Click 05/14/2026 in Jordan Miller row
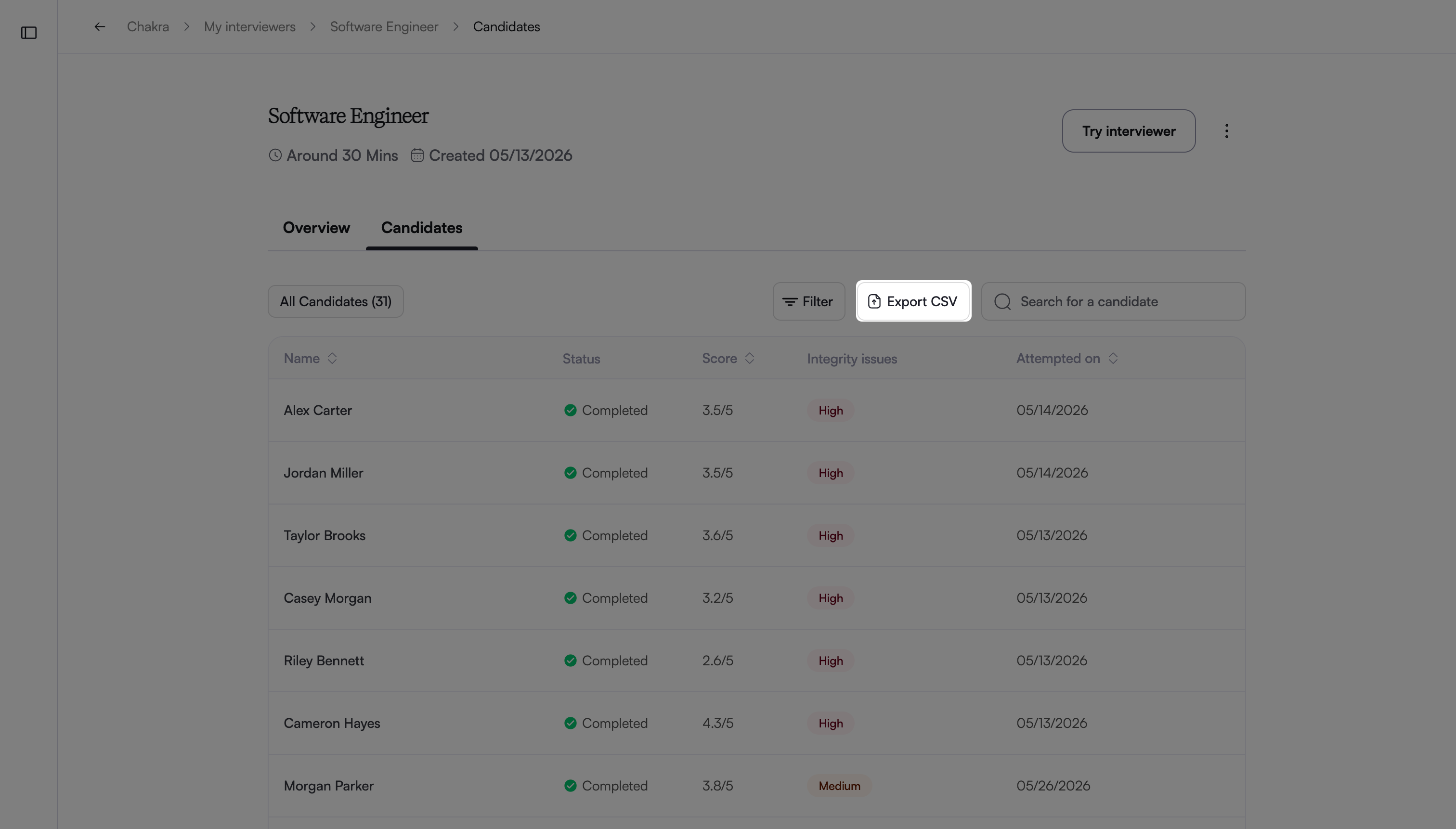This screenshot has width=1456, height=829. [1052, 473]
